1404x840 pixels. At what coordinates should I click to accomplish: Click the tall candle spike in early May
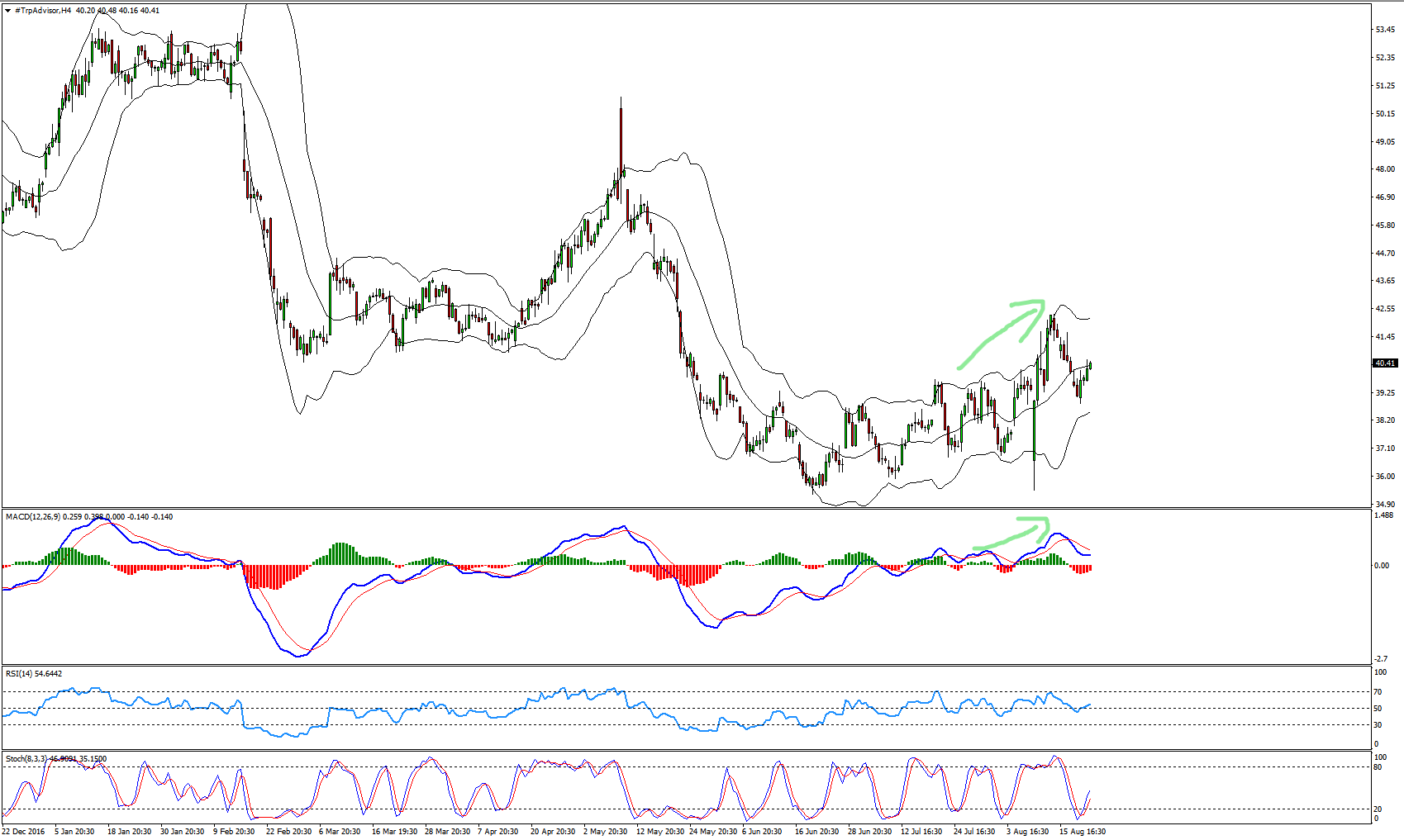pyautogui.click(x=621, y=132)
